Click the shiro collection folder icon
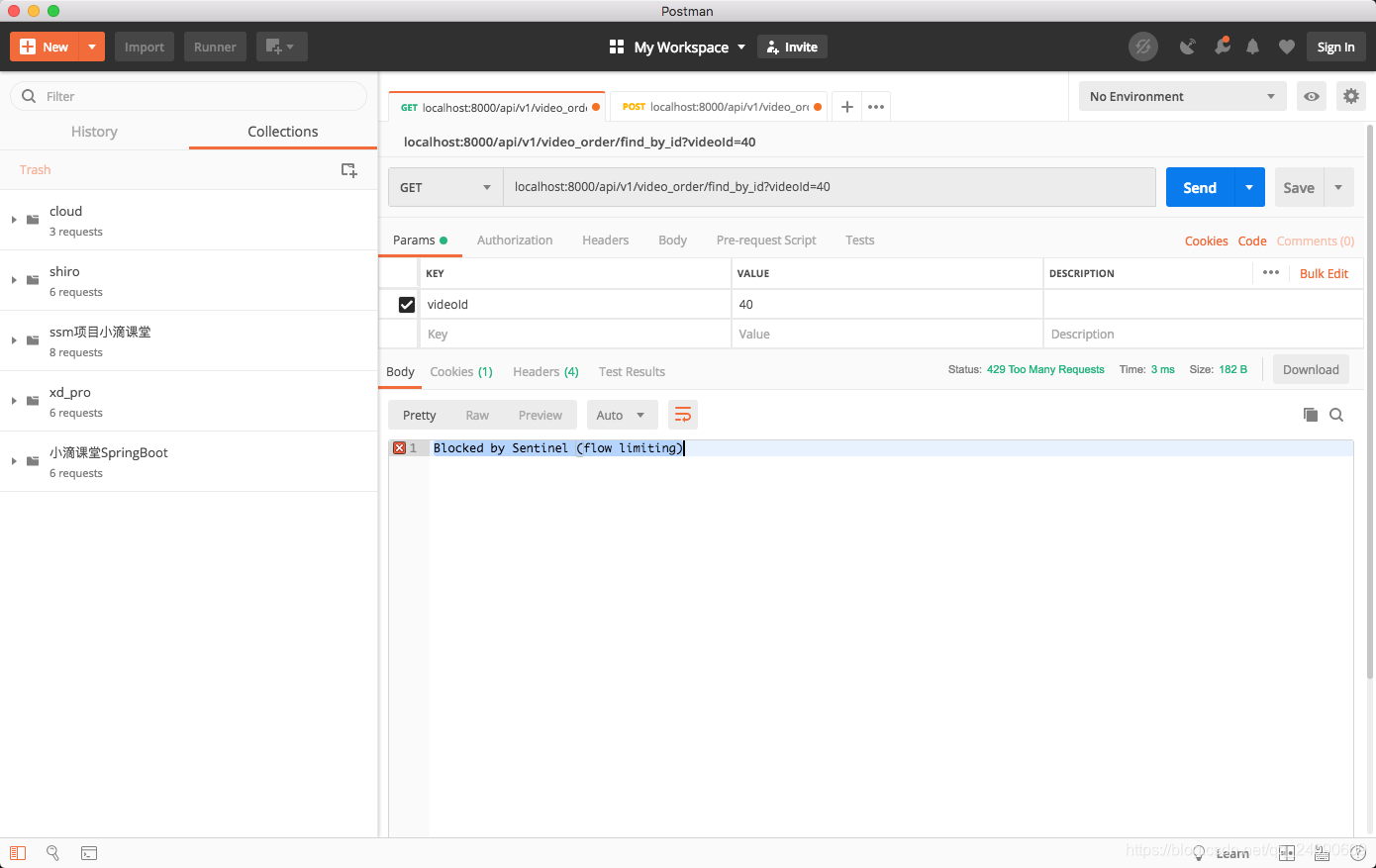Viewport: 1376px width, 868px height. pos(33,280)
